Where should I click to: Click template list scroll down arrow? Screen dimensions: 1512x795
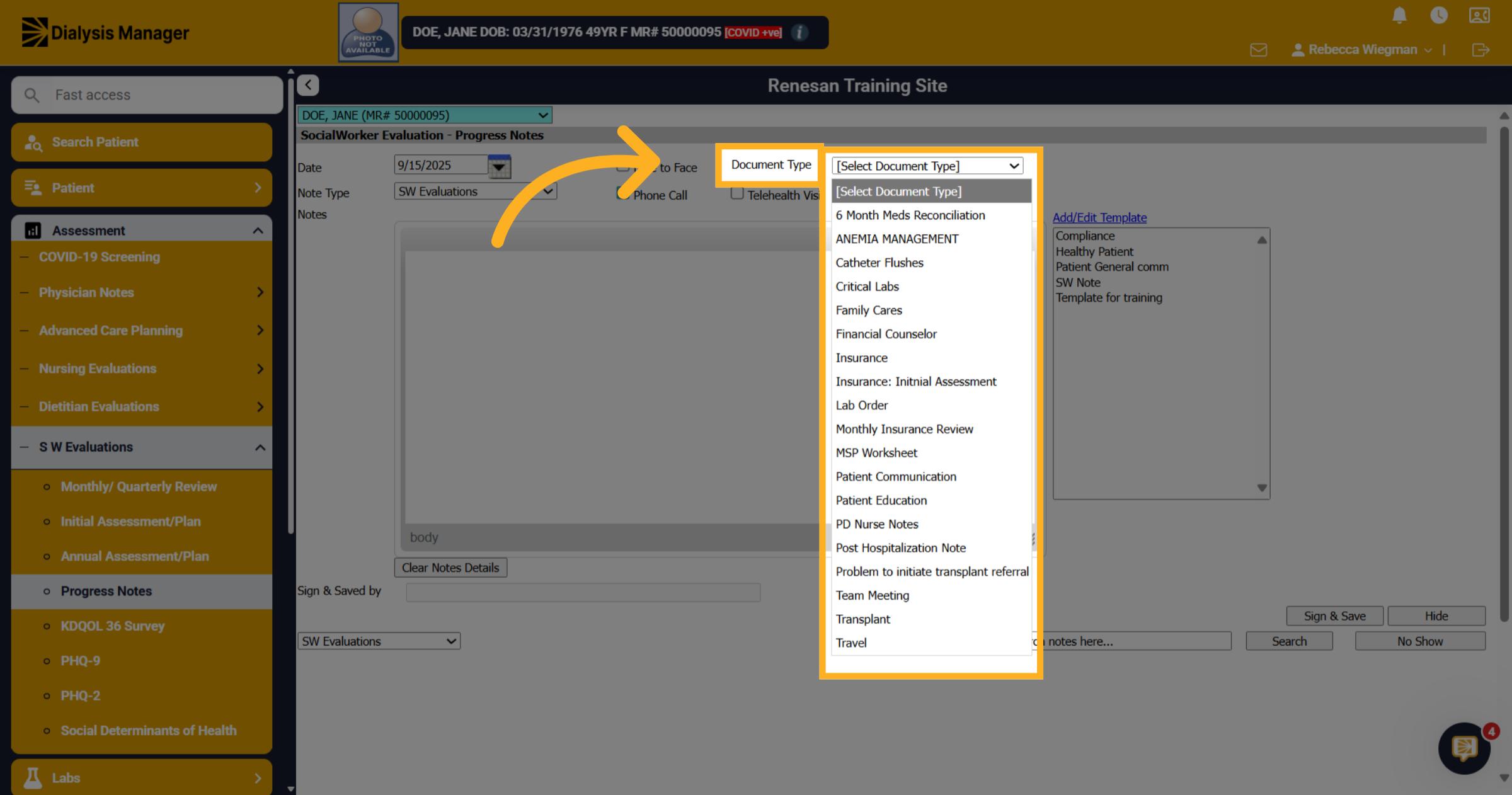[x=1262, y=488]
